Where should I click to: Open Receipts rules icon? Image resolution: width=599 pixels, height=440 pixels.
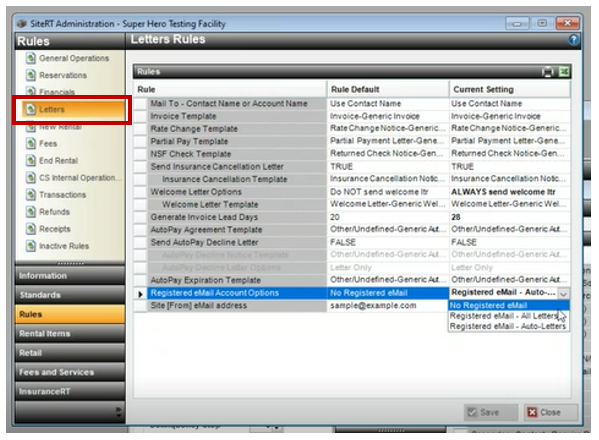click(31, 229)
